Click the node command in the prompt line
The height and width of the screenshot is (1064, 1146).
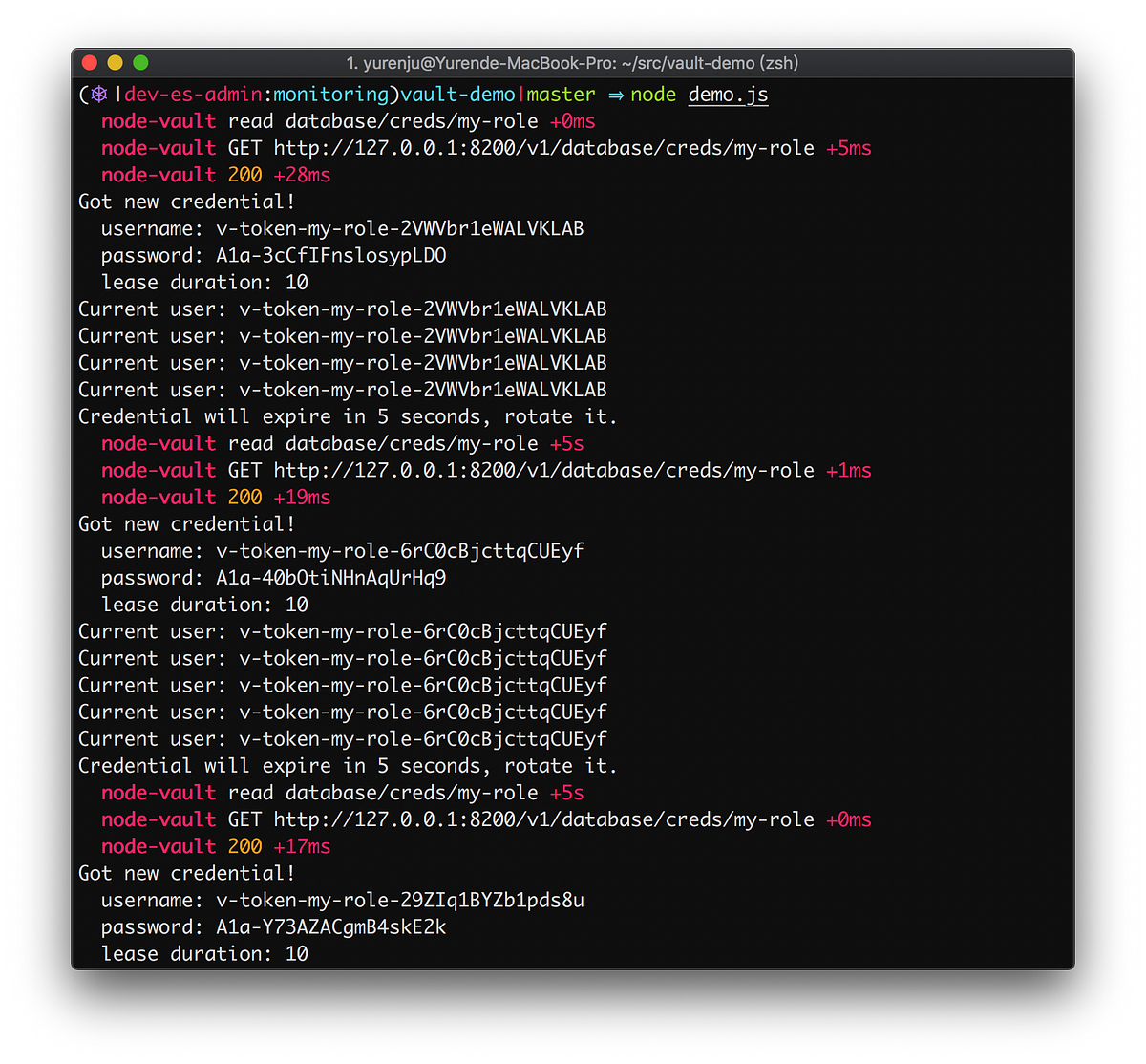(653, 95)
